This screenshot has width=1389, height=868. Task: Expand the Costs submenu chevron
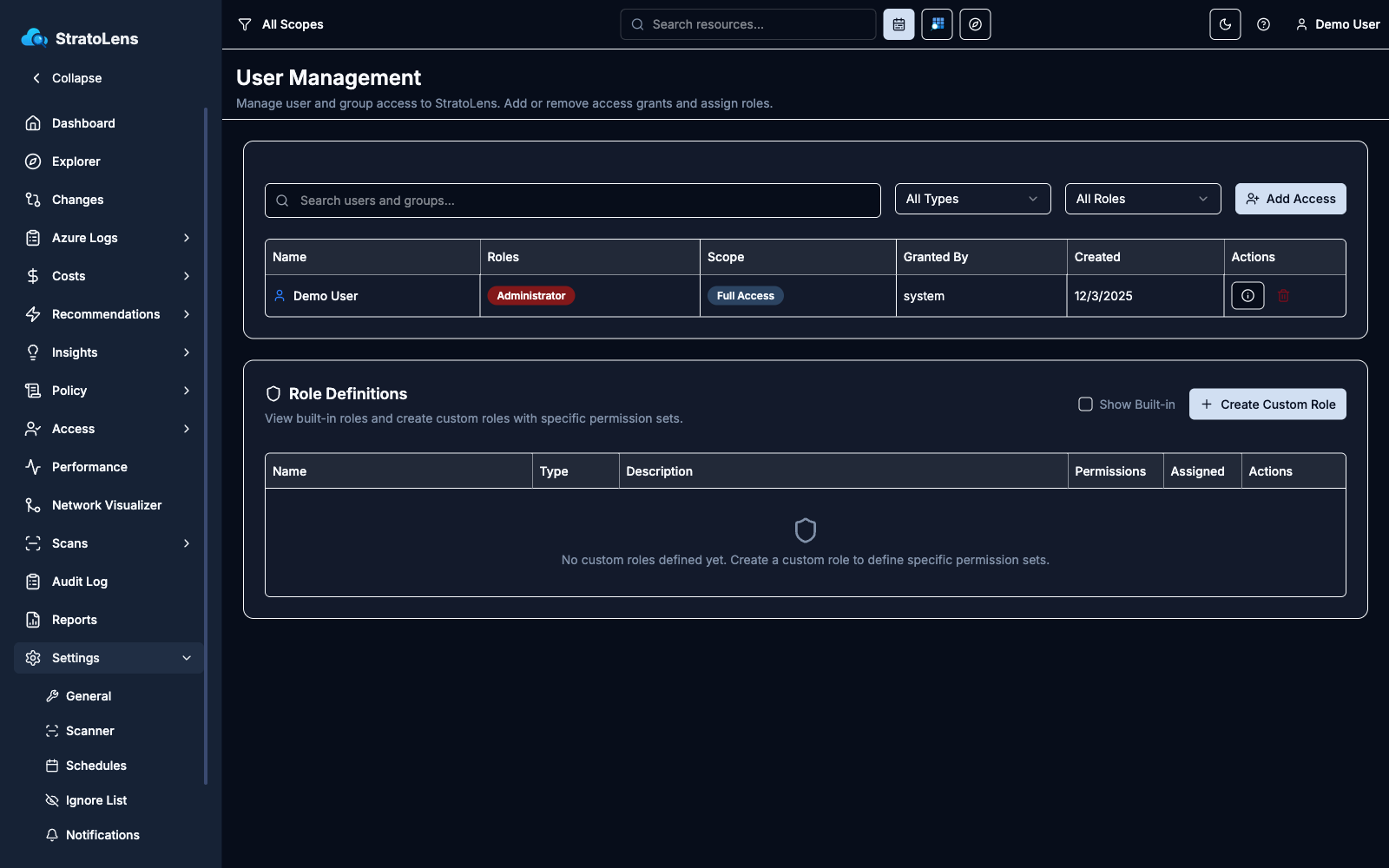click(x=187, y=276)
